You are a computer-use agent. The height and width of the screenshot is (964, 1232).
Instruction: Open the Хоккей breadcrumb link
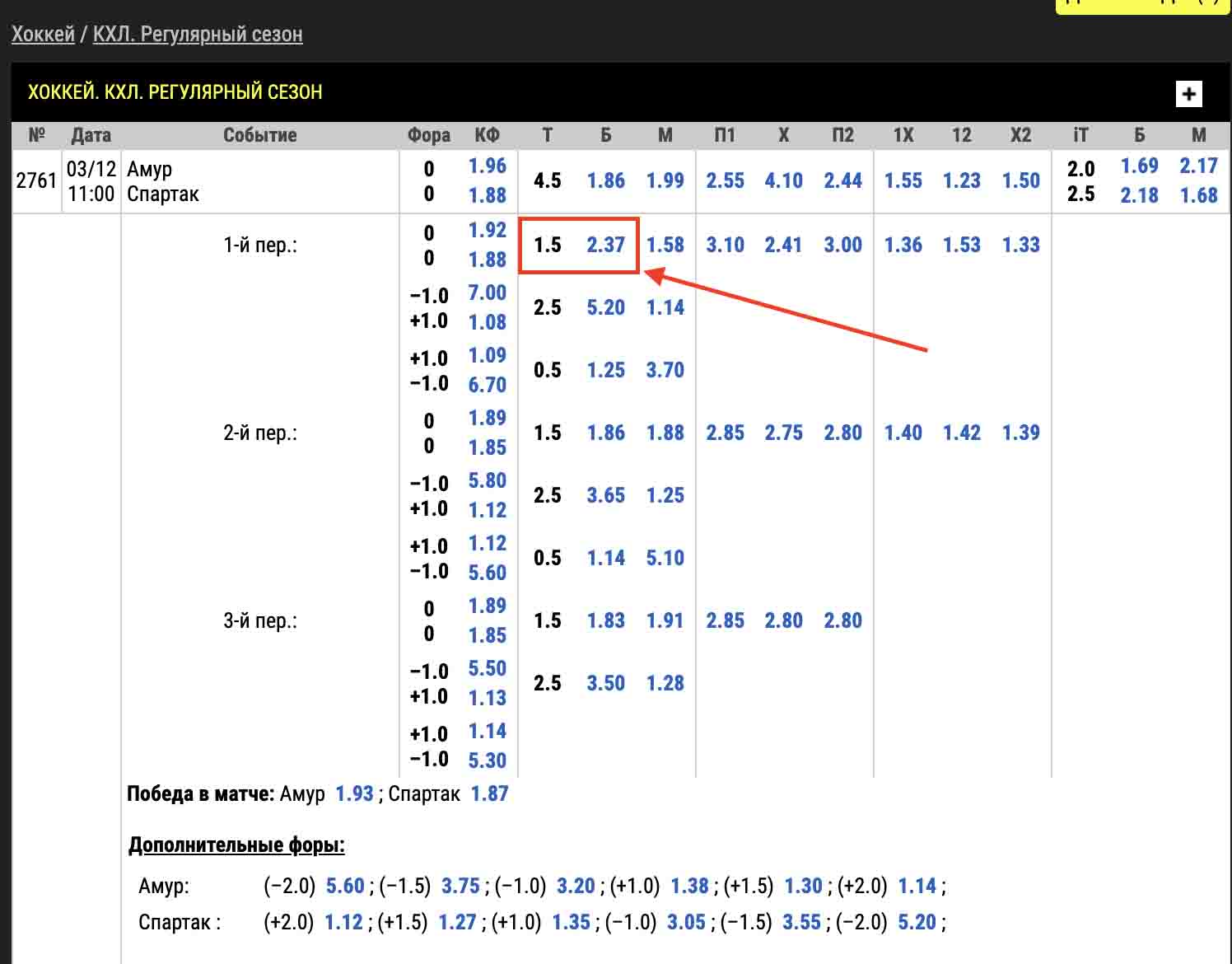43,35
